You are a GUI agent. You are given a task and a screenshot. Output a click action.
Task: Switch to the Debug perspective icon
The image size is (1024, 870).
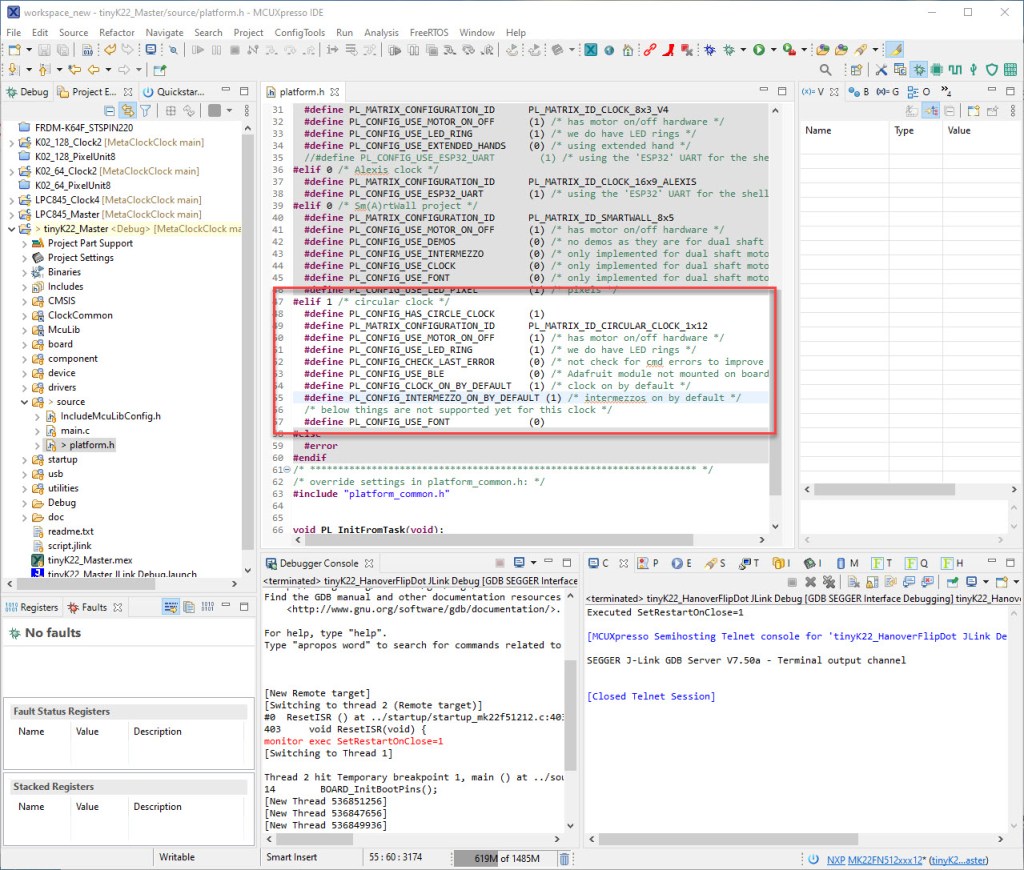click(x=918, y=70)
